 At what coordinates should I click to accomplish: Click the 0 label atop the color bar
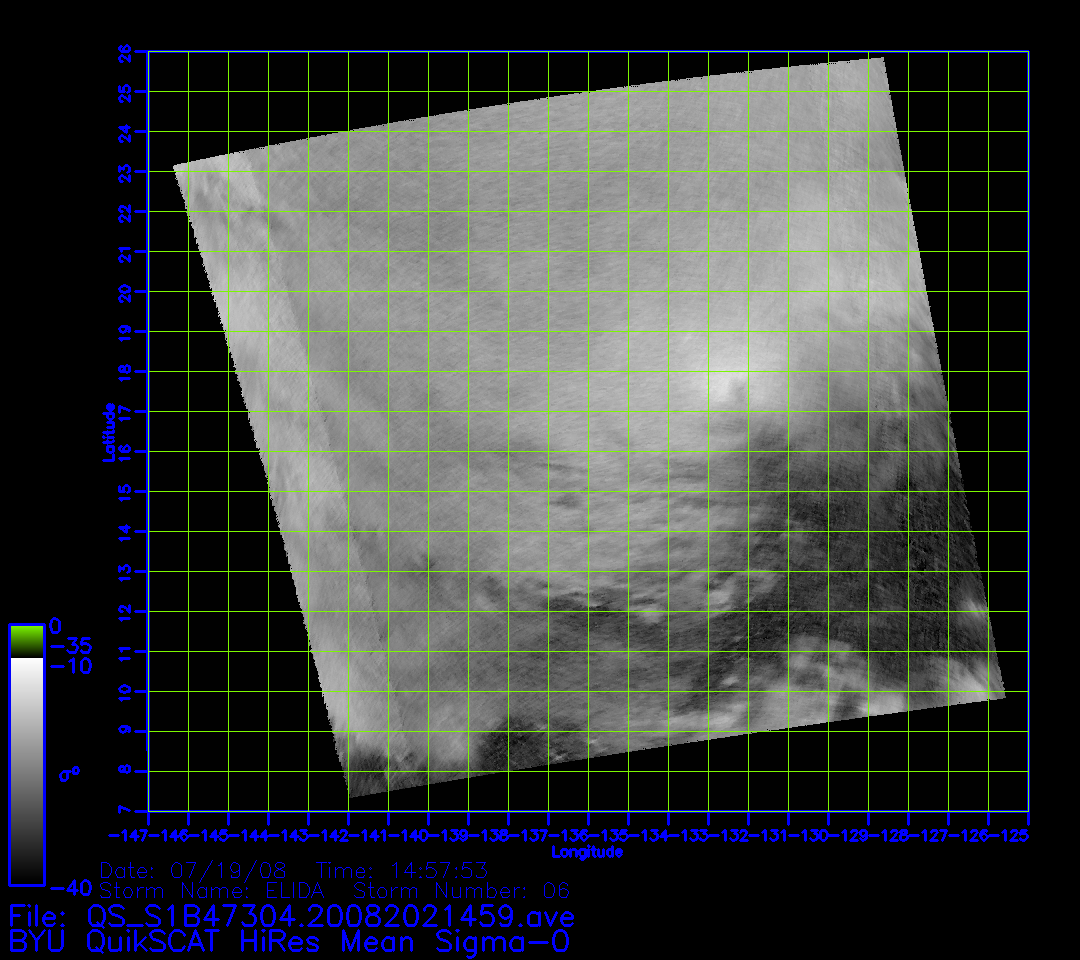click(55, 626)
